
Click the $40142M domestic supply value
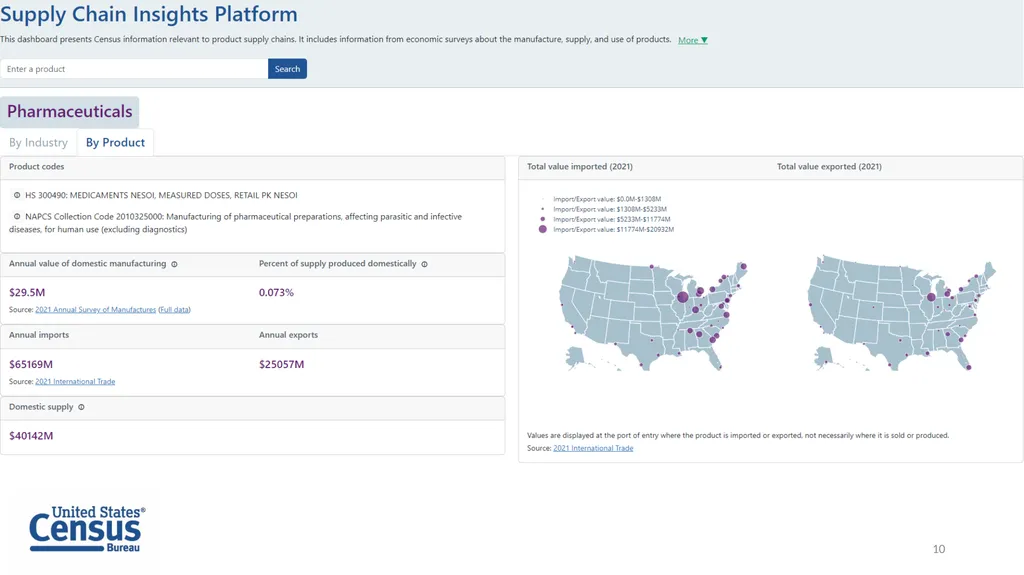[31, 436]
